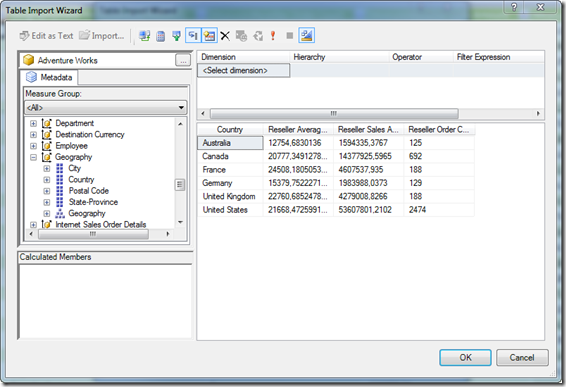Select the Destination Currency dimension icon
The image size is (566, 387).
click(x=47, y=135)
